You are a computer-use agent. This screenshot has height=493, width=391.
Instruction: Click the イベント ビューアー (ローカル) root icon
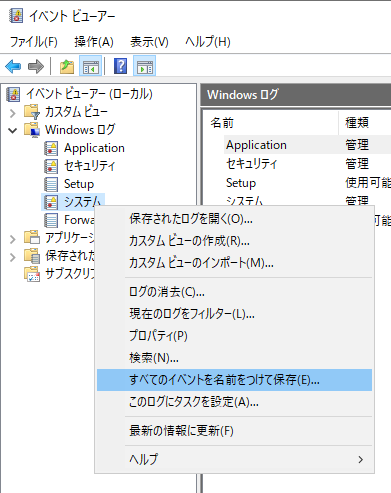[13, 94]
